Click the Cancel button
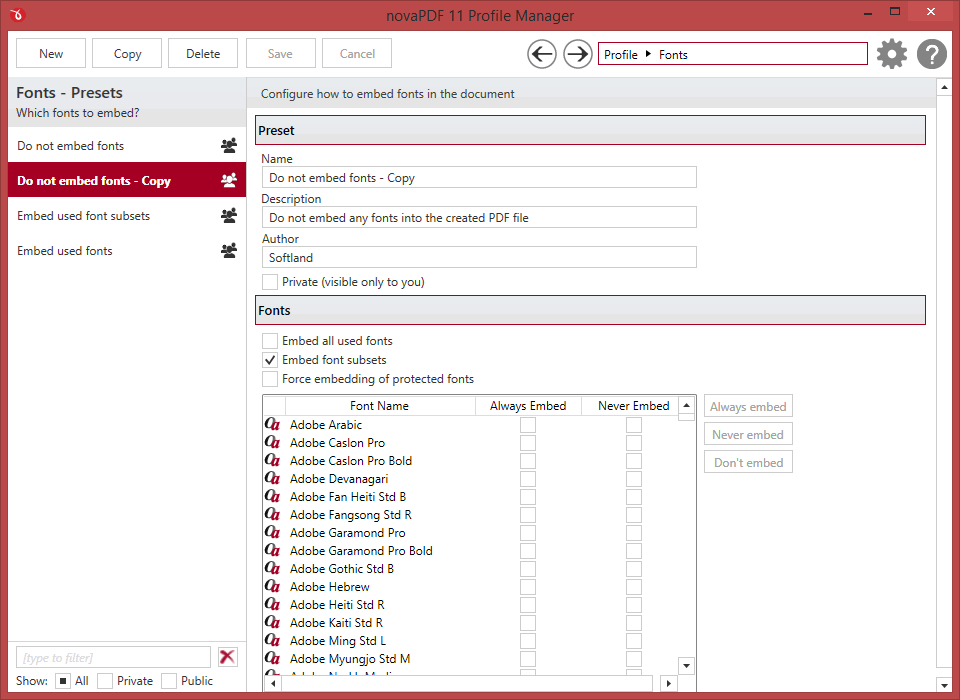This screenshot has width=960, height=700. pos(357,53)
